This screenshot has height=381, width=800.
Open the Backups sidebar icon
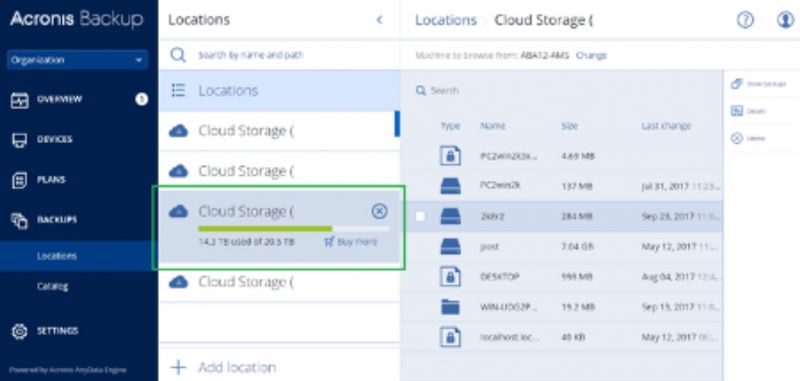click(x=19, y=220)
